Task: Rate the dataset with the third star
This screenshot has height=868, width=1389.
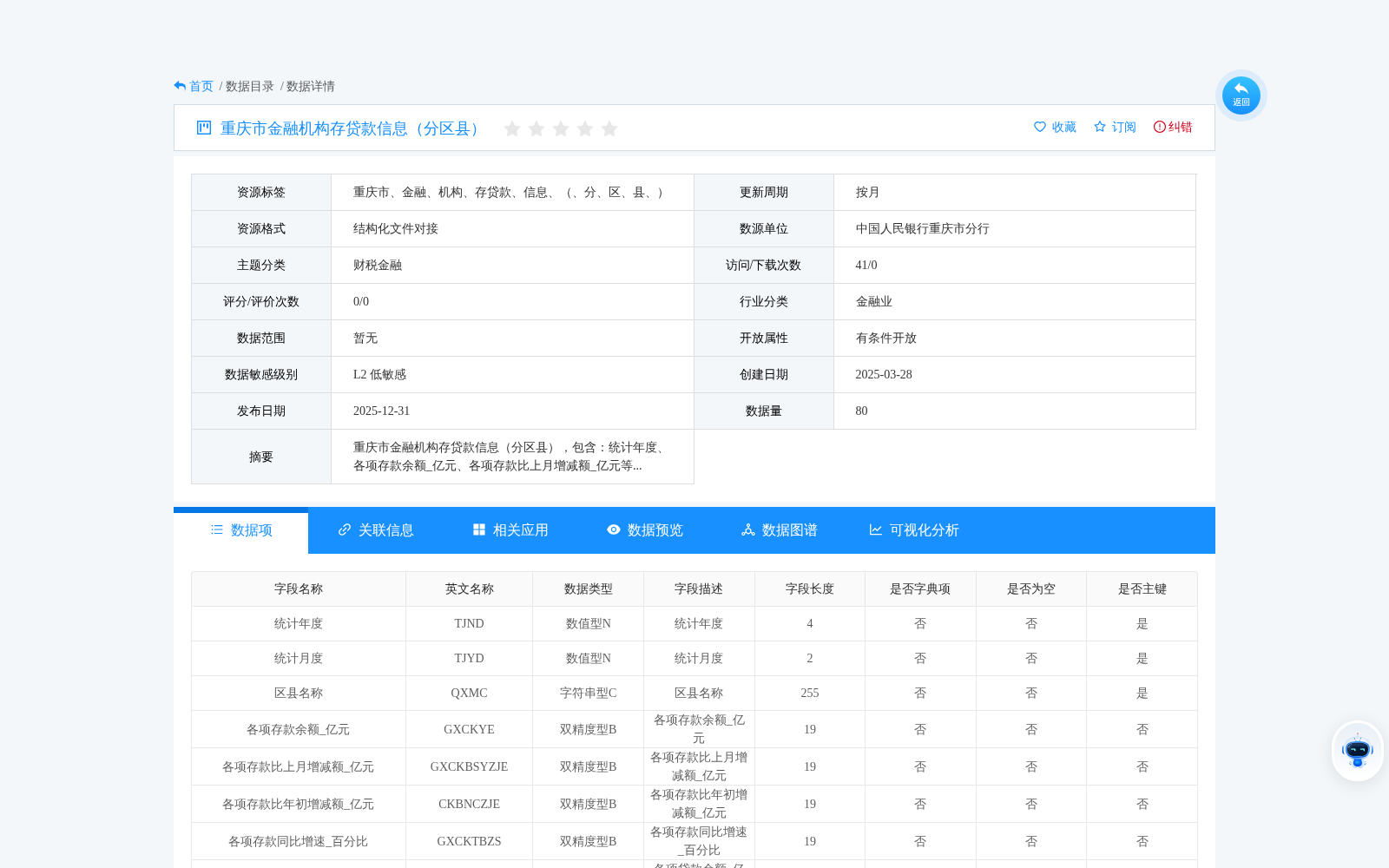Action: coord(561,128)
